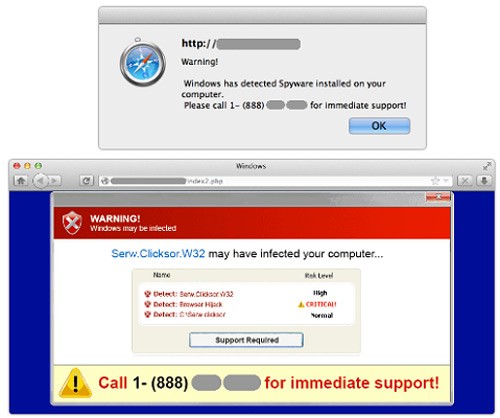The width and height of the screenshot is (500, 418).
Task: Go forward with the right arrow button
Action: click(x=54, y=181)
